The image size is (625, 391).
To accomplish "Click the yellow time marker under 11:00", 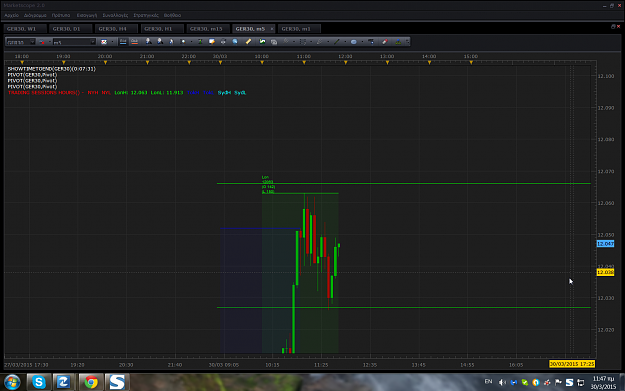I will (304, 63).
